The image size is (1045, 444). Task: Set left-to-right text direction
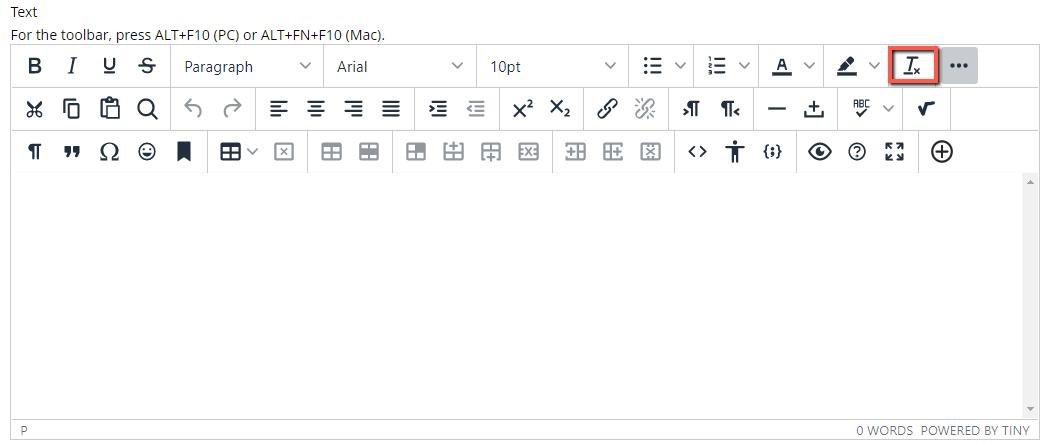click(692, 109)
